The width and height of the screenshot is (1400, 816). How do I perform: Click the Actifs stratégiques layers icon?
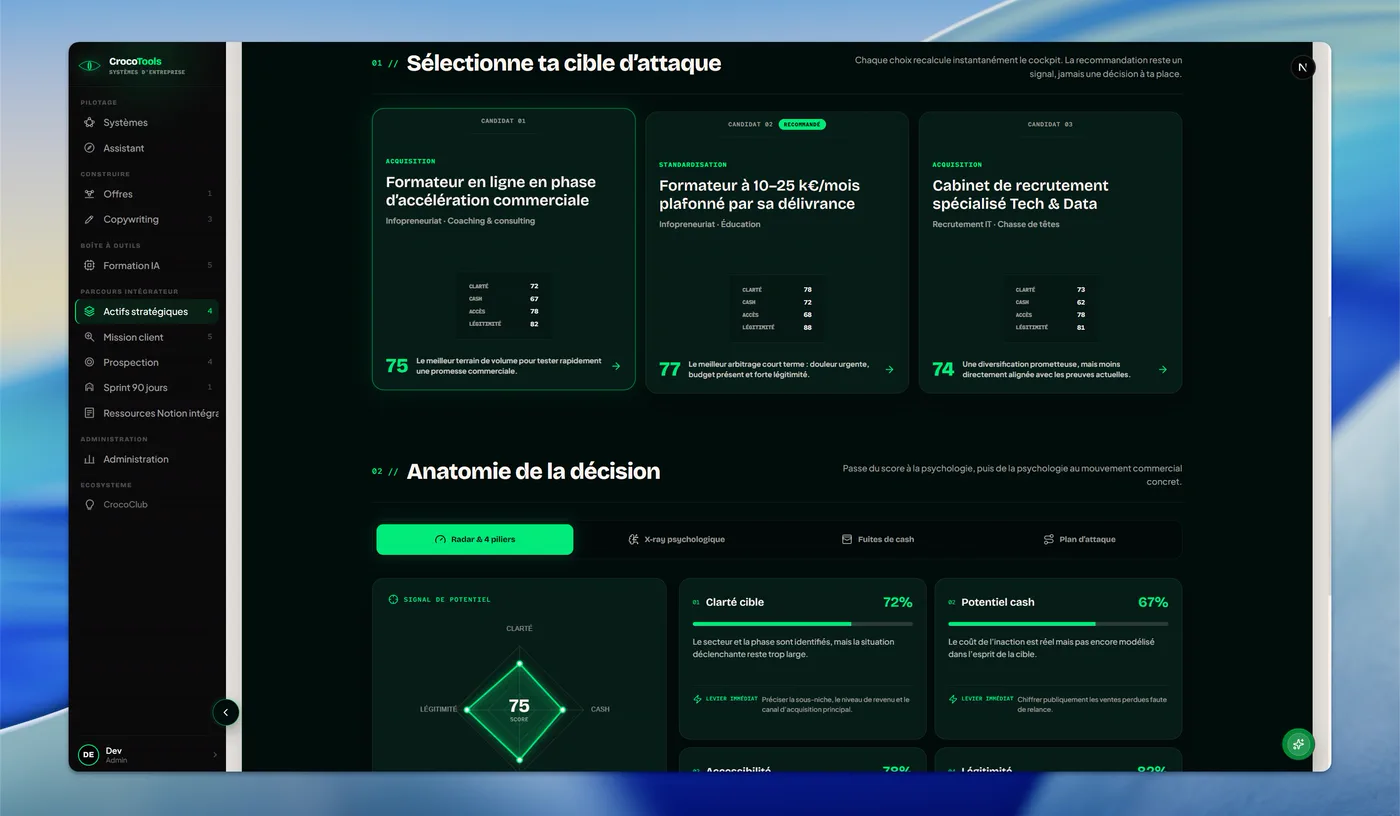pyautogui.click(x=89, y=311)
